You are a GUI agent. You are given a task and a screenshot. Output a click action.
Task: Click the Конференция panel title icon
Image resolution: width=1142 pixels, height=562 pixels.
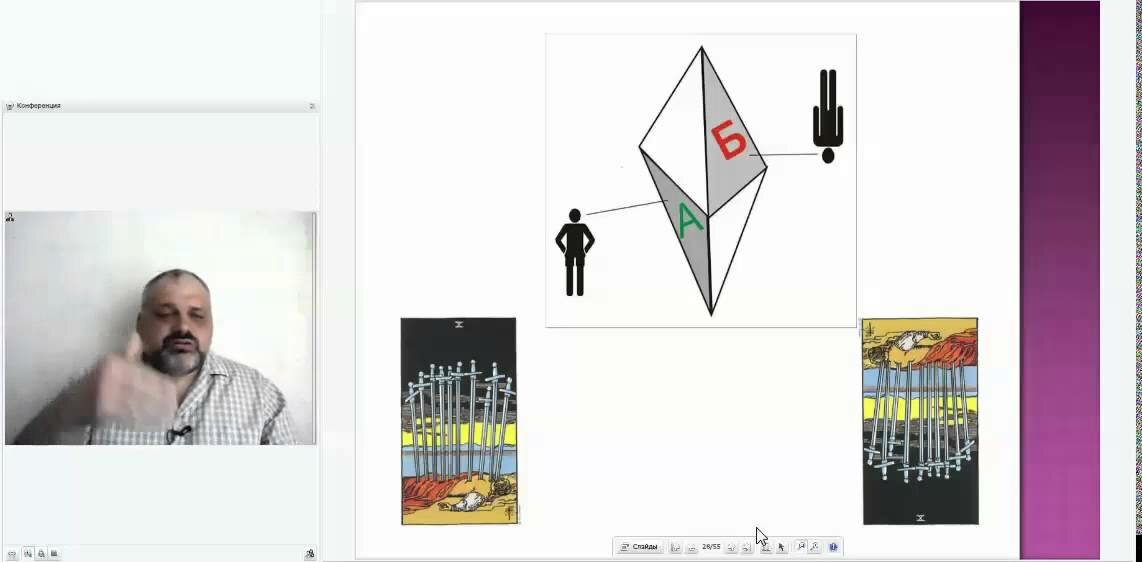point(9,106)
